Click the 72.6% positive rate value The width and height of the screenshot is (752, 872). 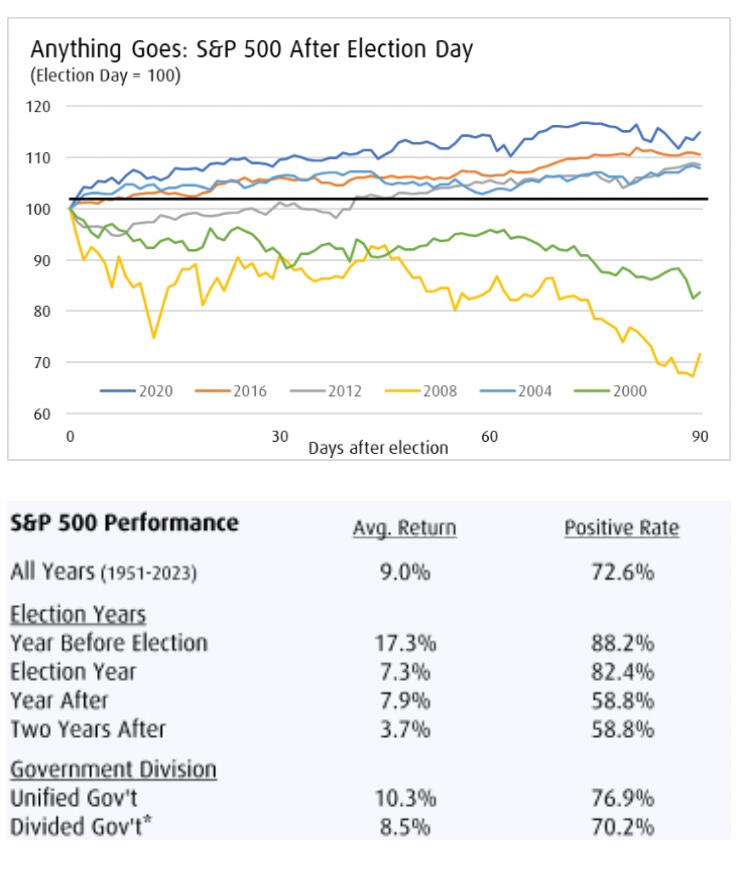point(622,572)
